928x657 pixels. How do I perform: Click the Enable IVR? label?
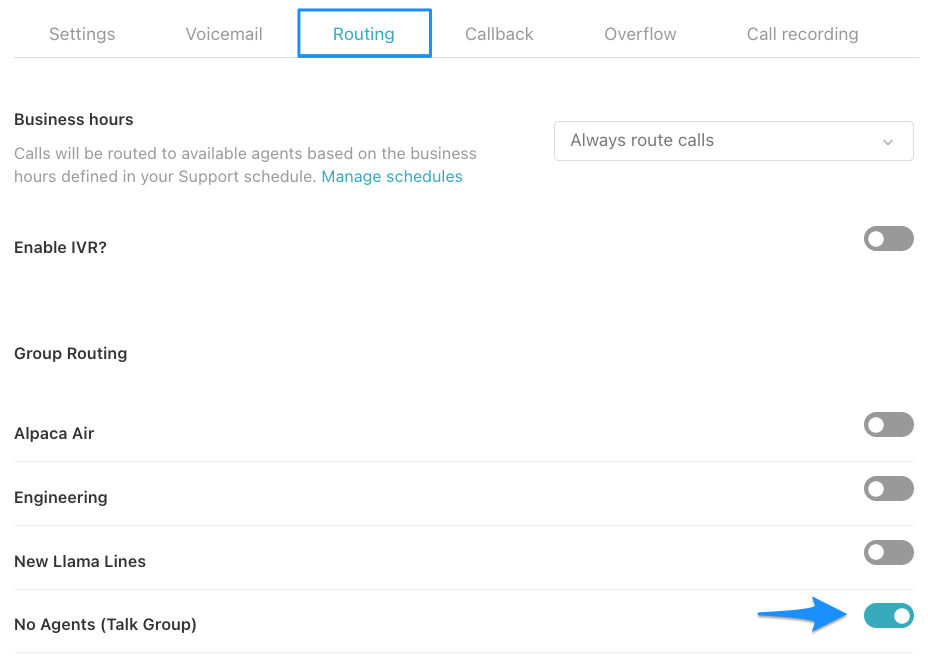coord(60,247)
